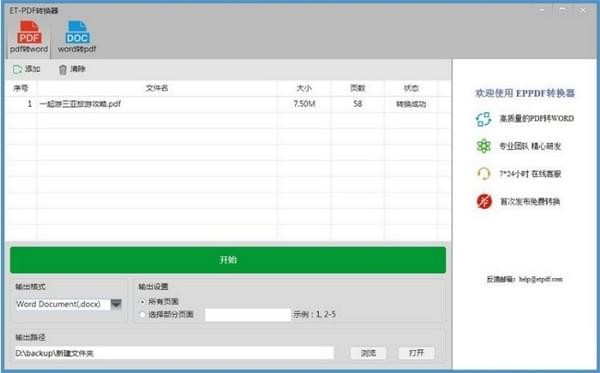This screenshot has width=600, height=373.
Task: Click the red free conversion icon
Action: tap(484, 201)
